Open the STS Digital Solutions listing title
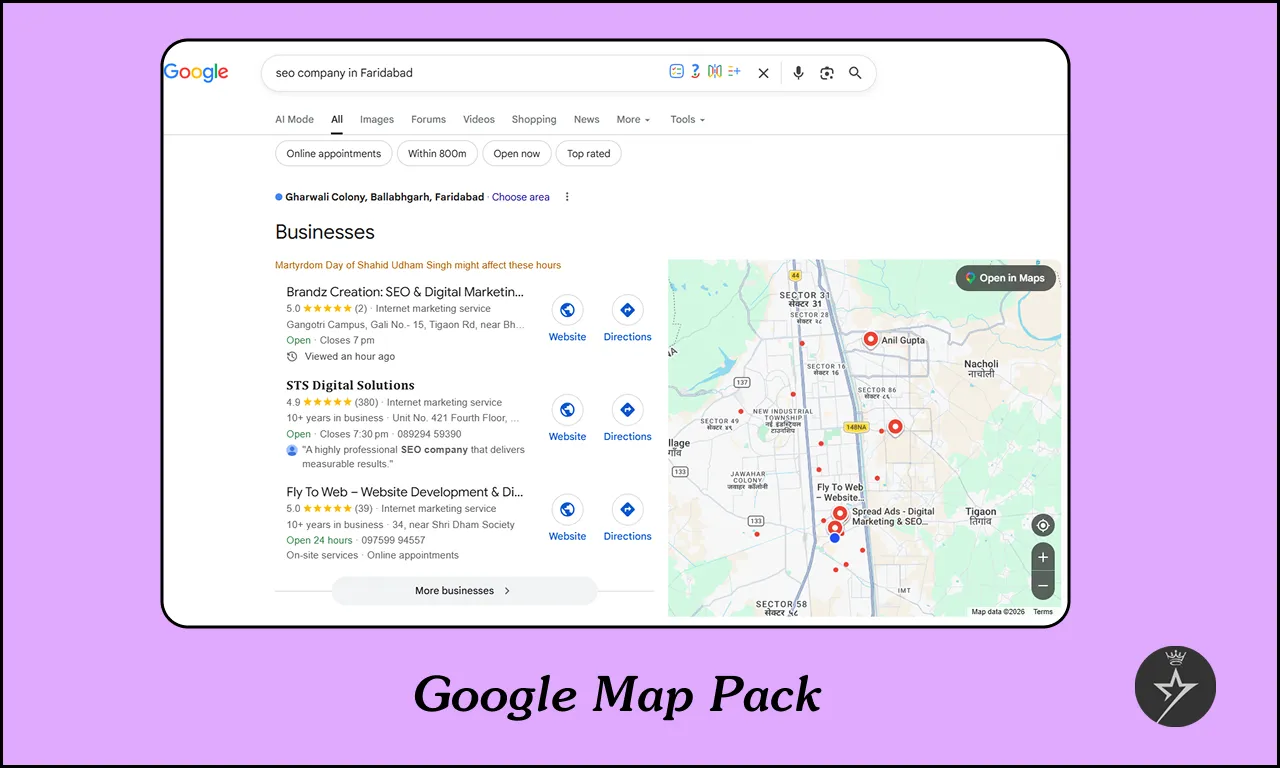Screen dimensions: 1280x768 pyautogui.click(x=350, y=385)
